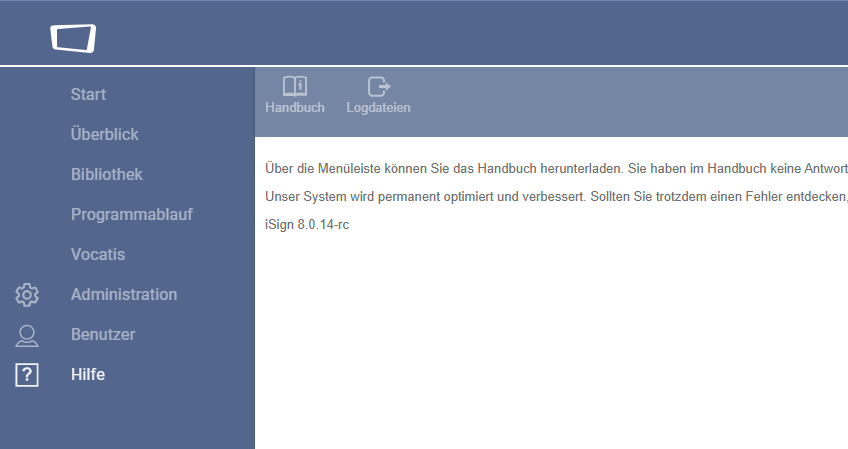Click the paragraph starting "Über die Menüleiste"

pos(556,168)
